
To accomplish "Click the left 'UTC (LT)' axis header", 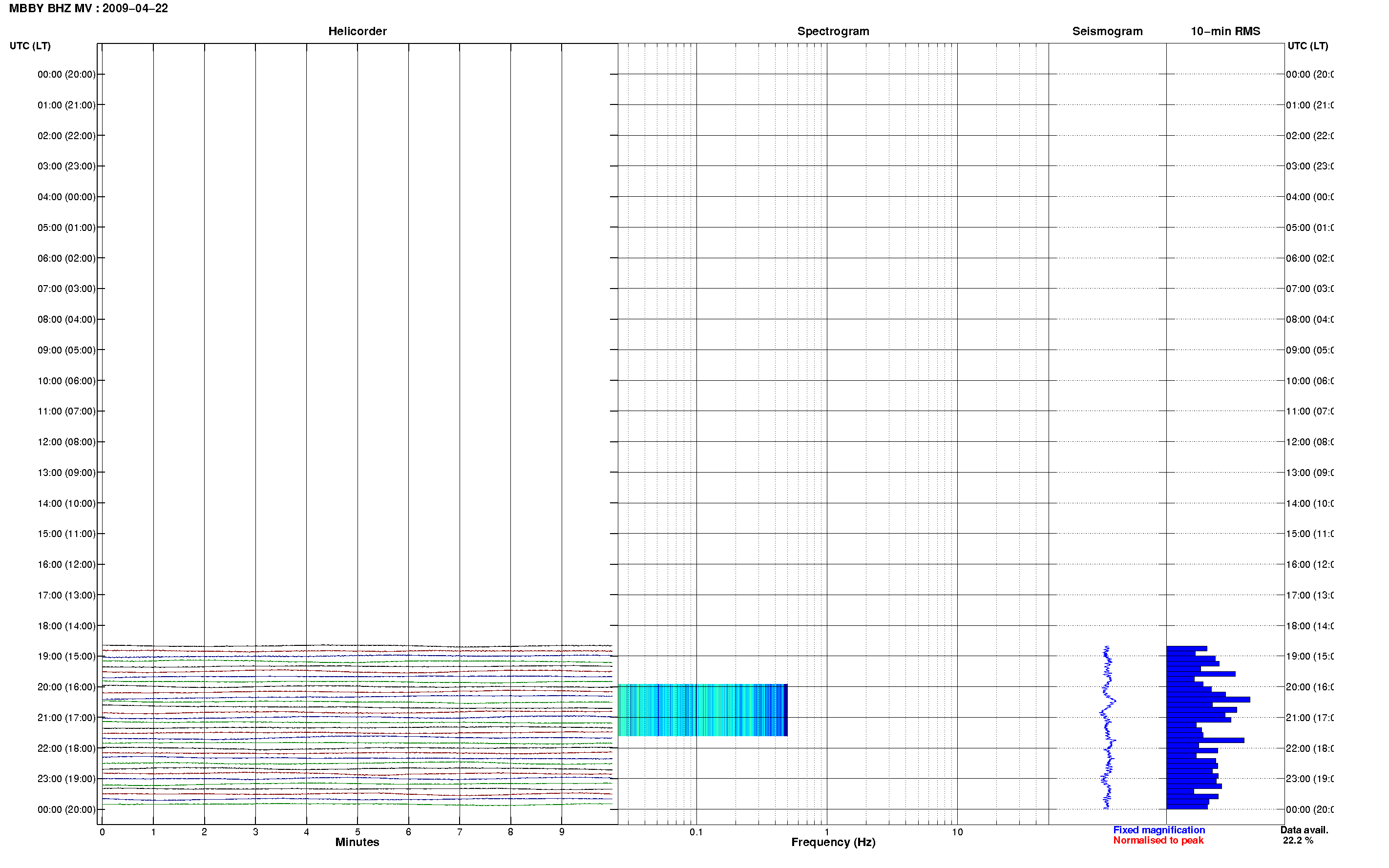I will [30, 46].
